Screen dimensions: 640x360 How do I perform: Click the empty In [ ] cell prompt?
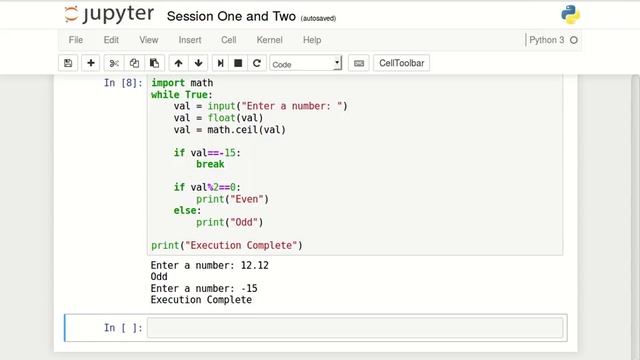click(123, 328)
